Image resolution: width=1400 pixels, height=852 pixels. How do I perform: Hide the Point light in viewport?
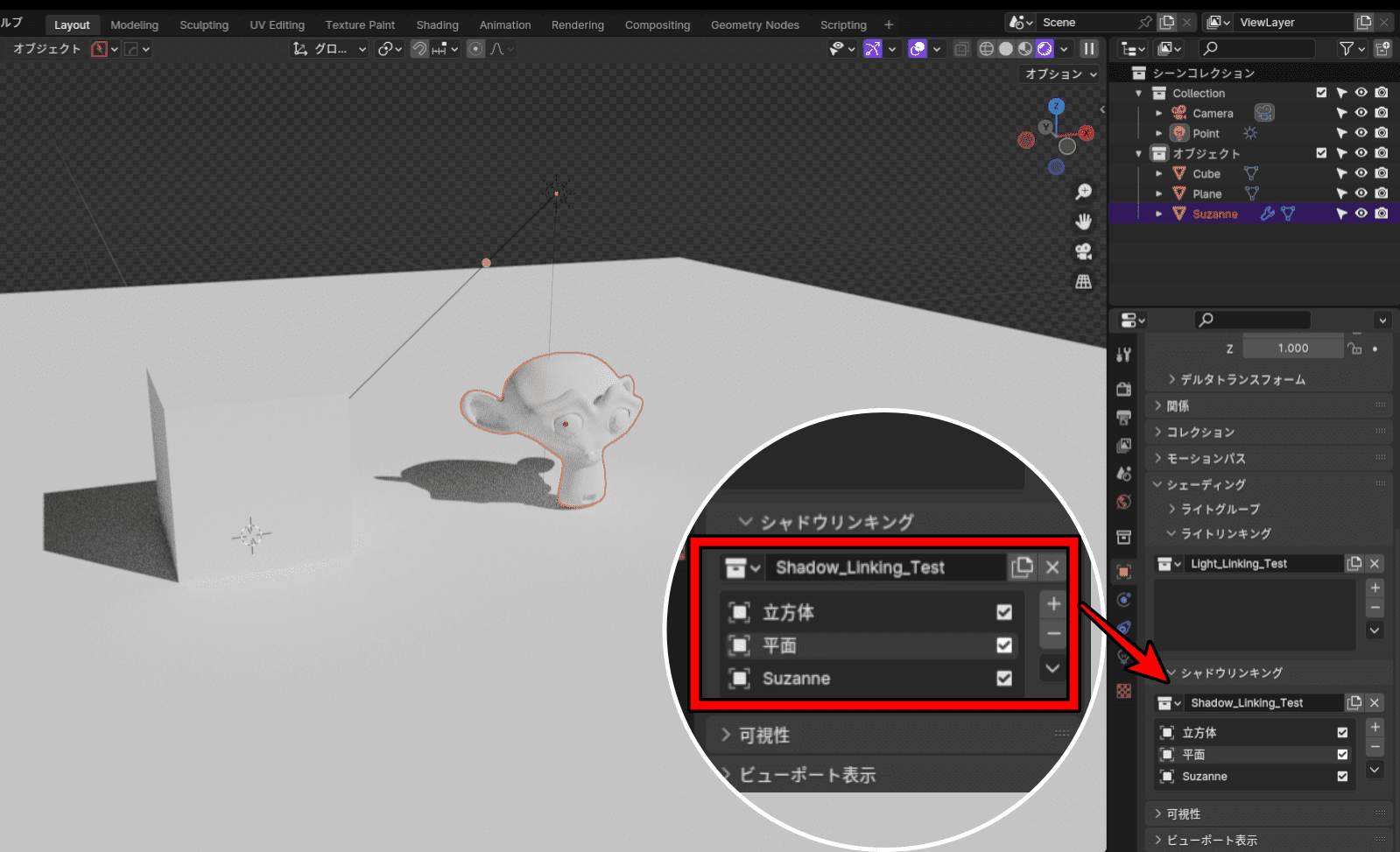(1361, 132)
